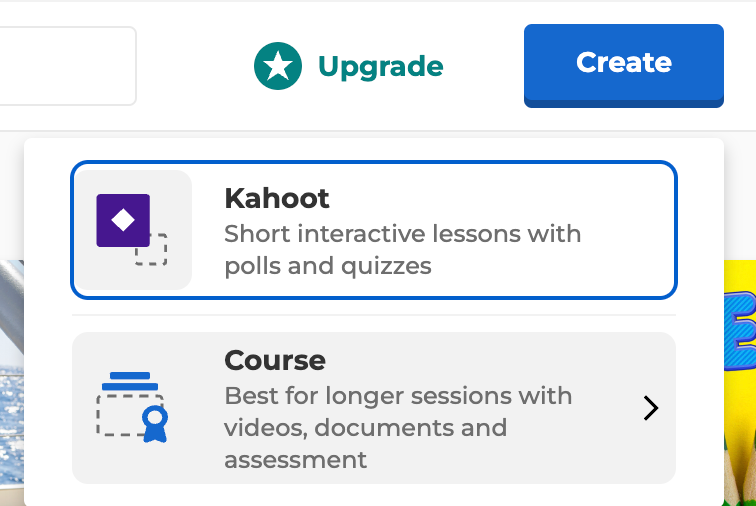Expand the Course submenu chevron arrow

(651, 408)
